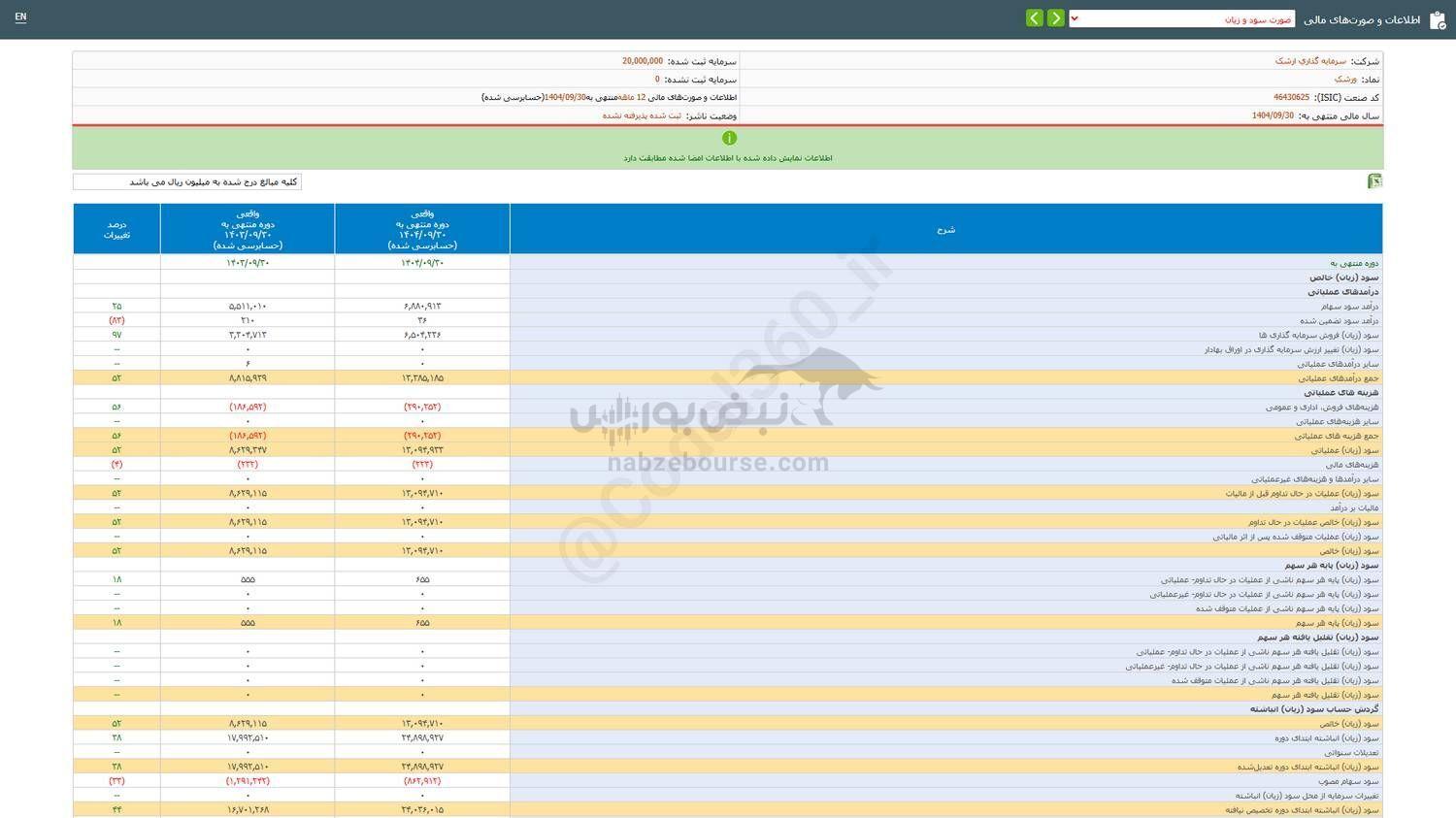Click the clipboard icon beside اطلاعات و صورت‌های مالی

pos(1438,16)
